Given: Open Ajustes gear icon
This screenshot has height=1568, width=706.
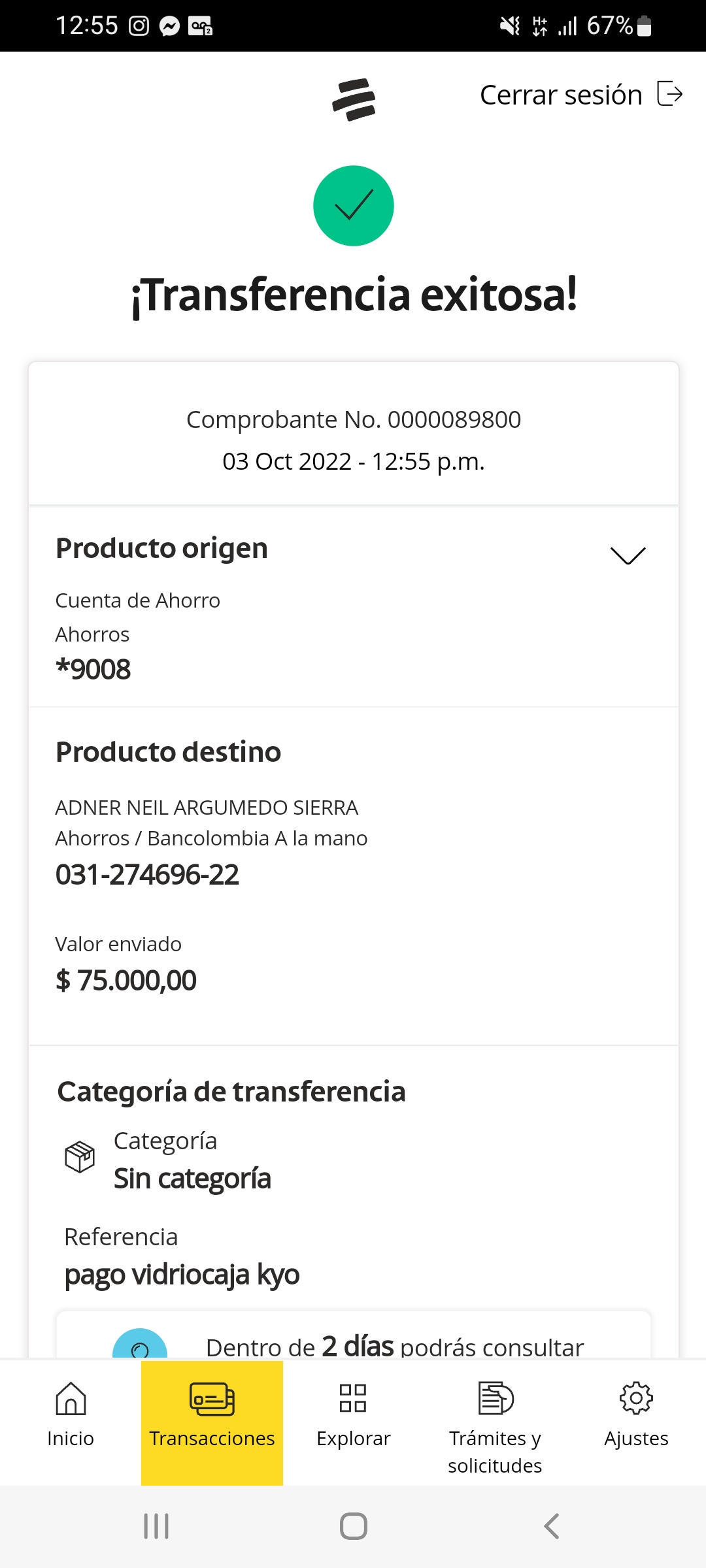Looking at the screenshot, I should [x=636, y=1398].
